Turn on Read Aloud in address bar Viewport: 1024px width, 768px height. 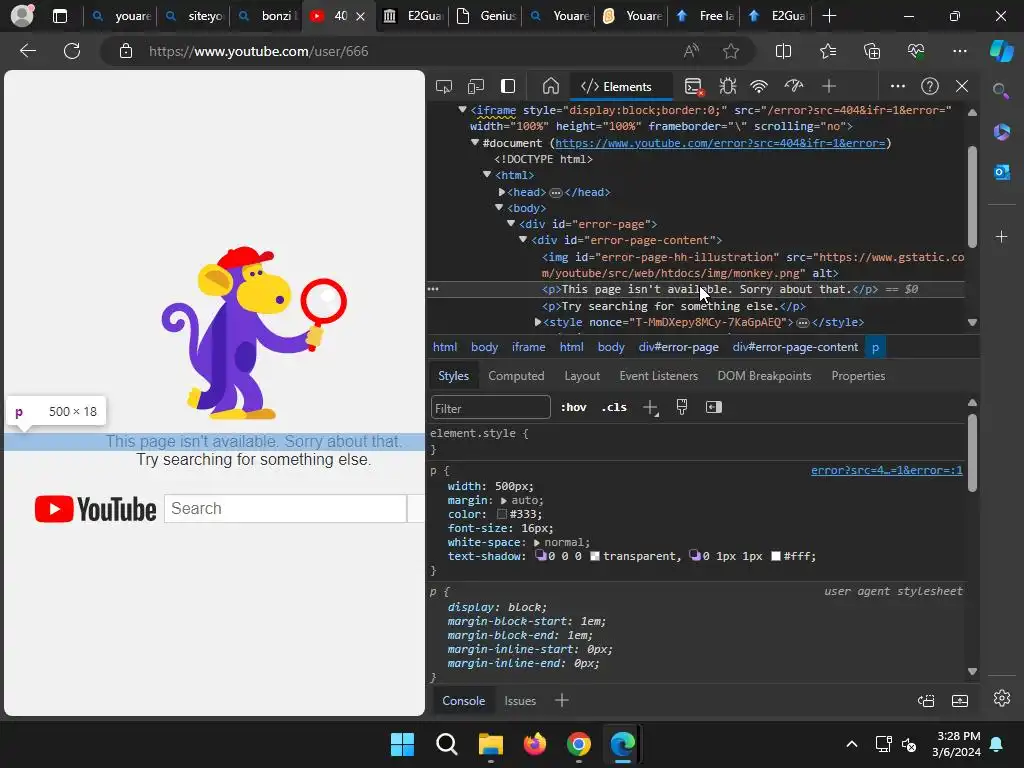point(691,51)
